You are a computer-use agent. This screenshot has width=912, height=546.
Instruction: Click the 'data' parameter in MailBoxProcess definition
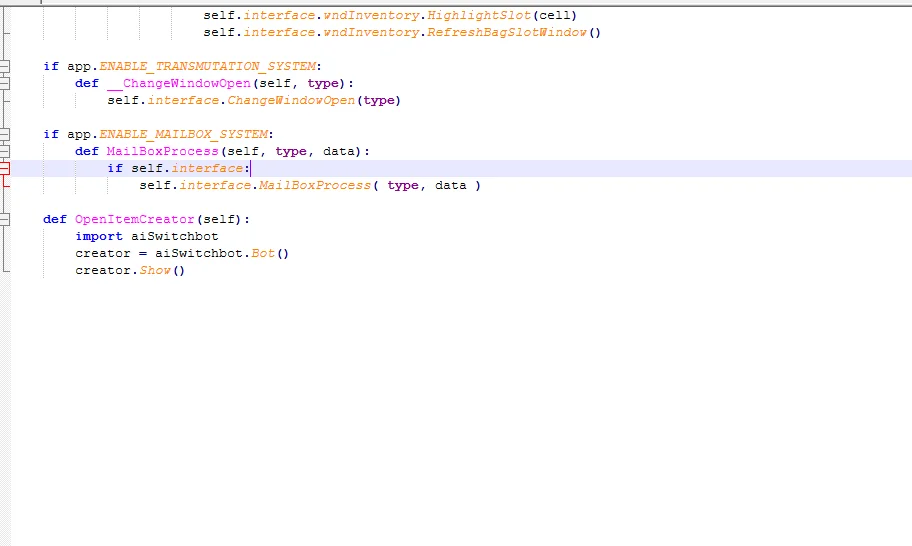[339, 151]
